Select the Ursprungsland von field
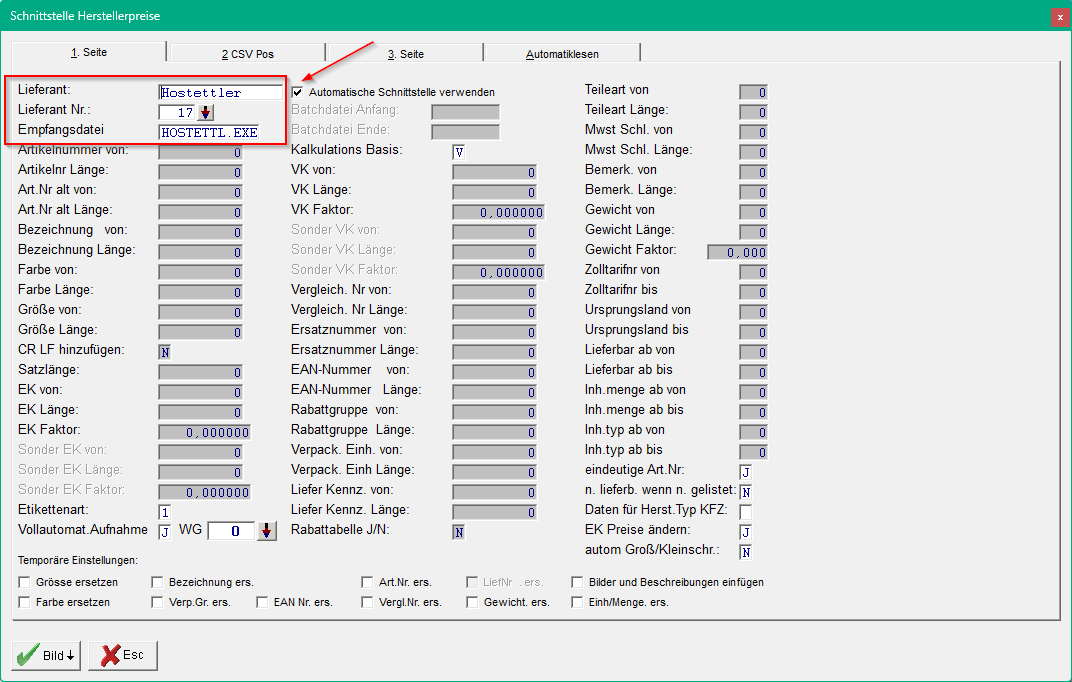The image size is (1072, 682). 753,312
